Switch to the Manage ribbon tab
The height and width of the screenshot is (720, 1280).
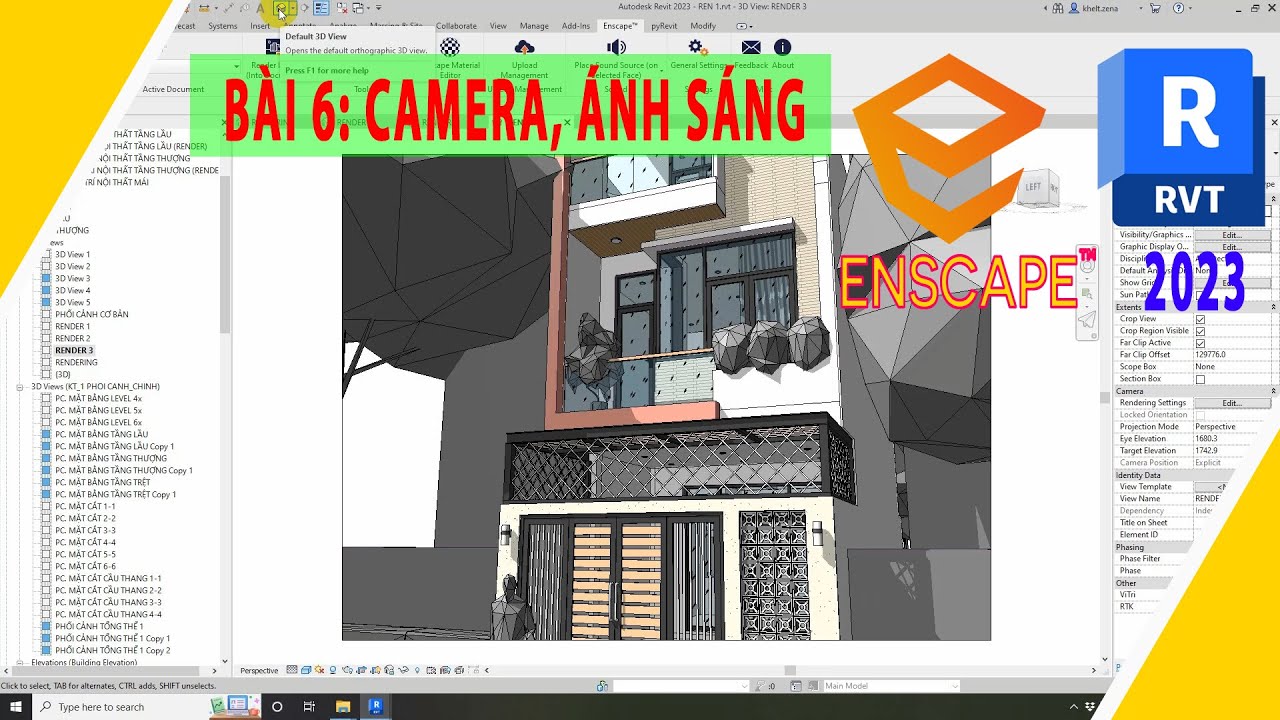pyautogui.click(x=534, y=26)
